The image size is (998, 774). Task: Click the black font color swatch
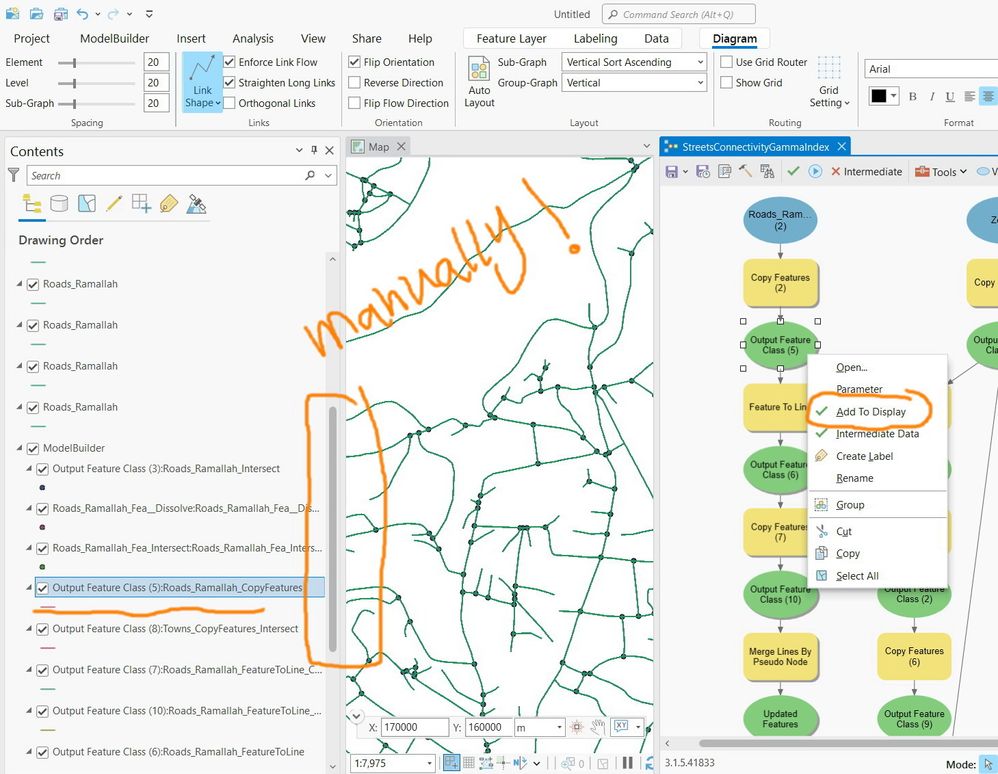pos(878,96)
